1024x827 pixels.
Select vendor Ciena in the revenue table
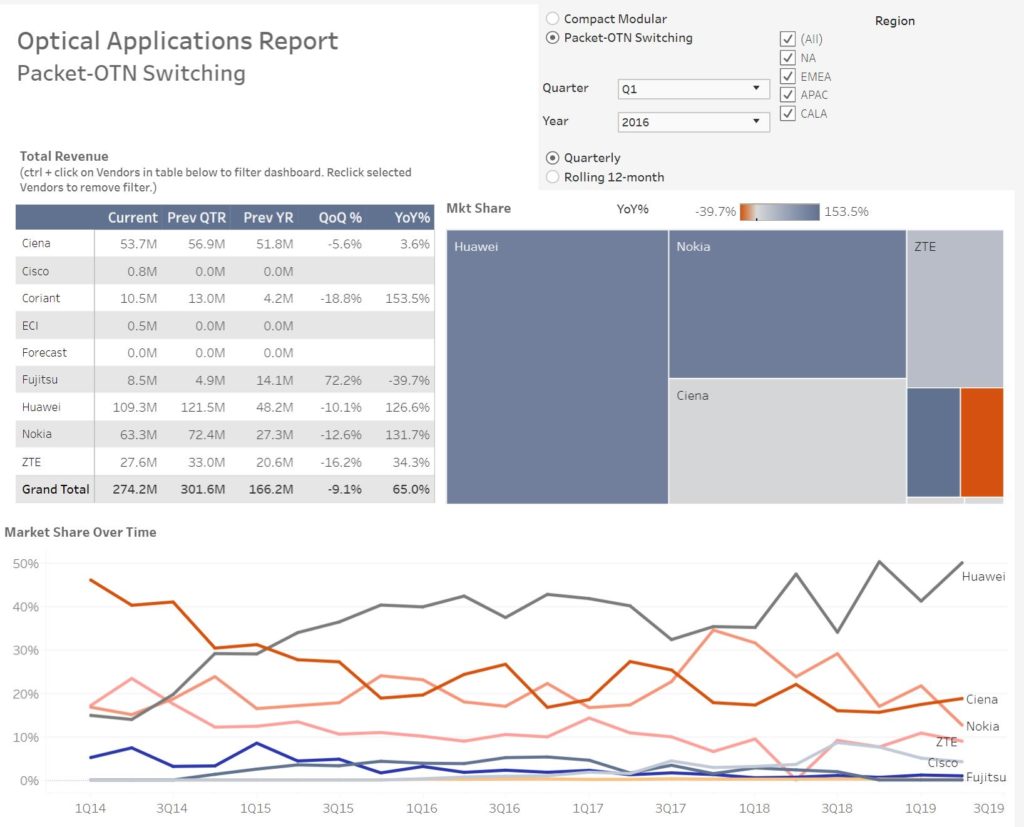(x=36, y=244)
